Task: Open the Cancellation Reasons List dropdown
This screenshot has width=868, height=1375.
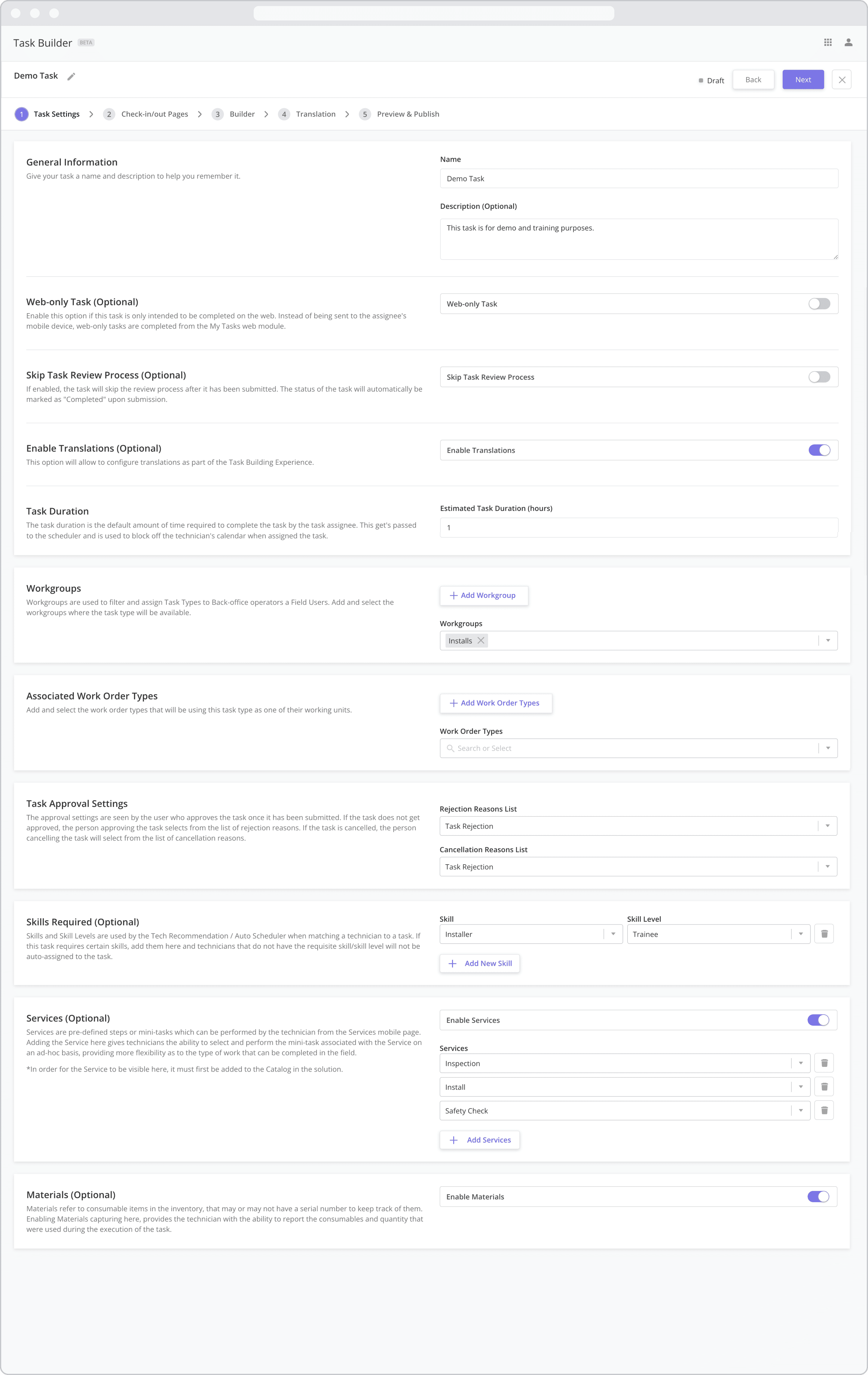Action: tap(827, 866)
